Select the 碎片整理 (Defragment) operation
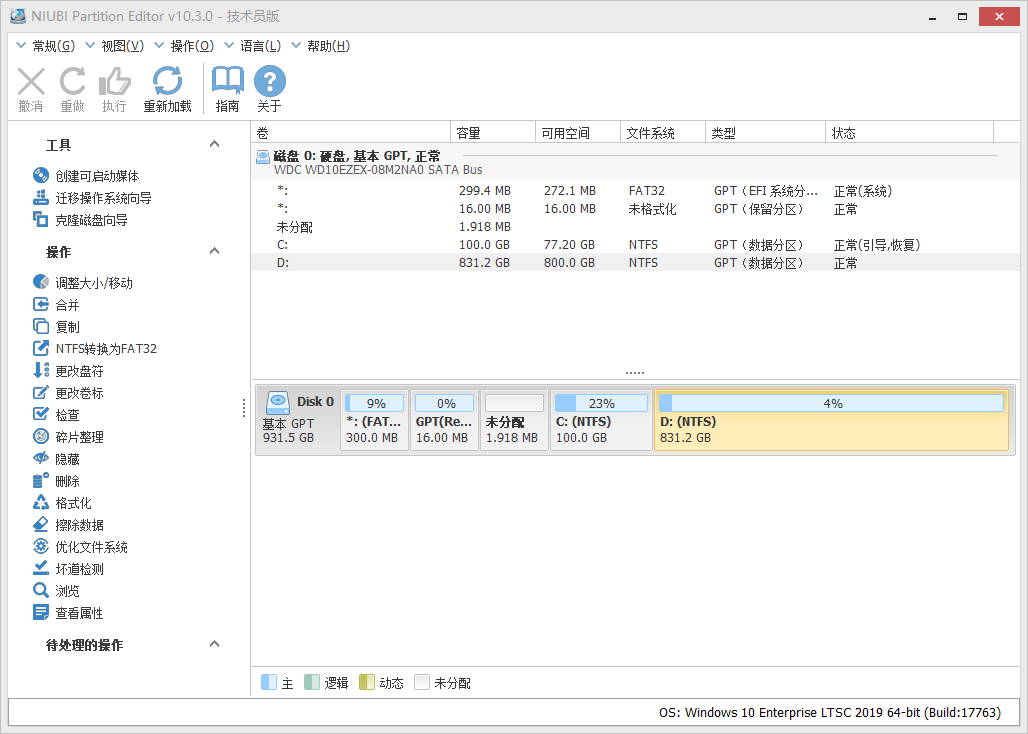 [x=67, y=436]
